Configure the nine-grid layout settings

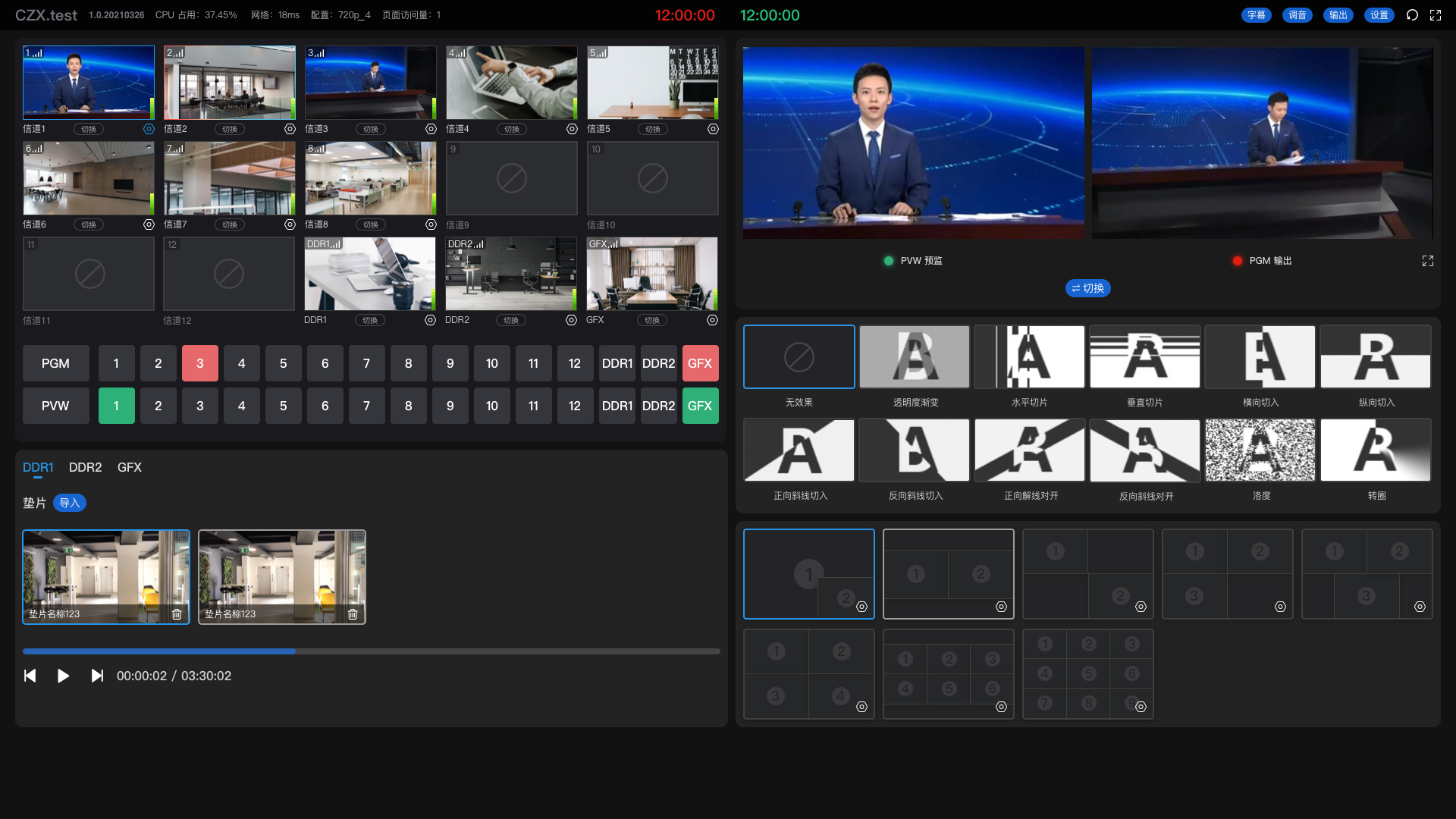tap(1141, 707)
